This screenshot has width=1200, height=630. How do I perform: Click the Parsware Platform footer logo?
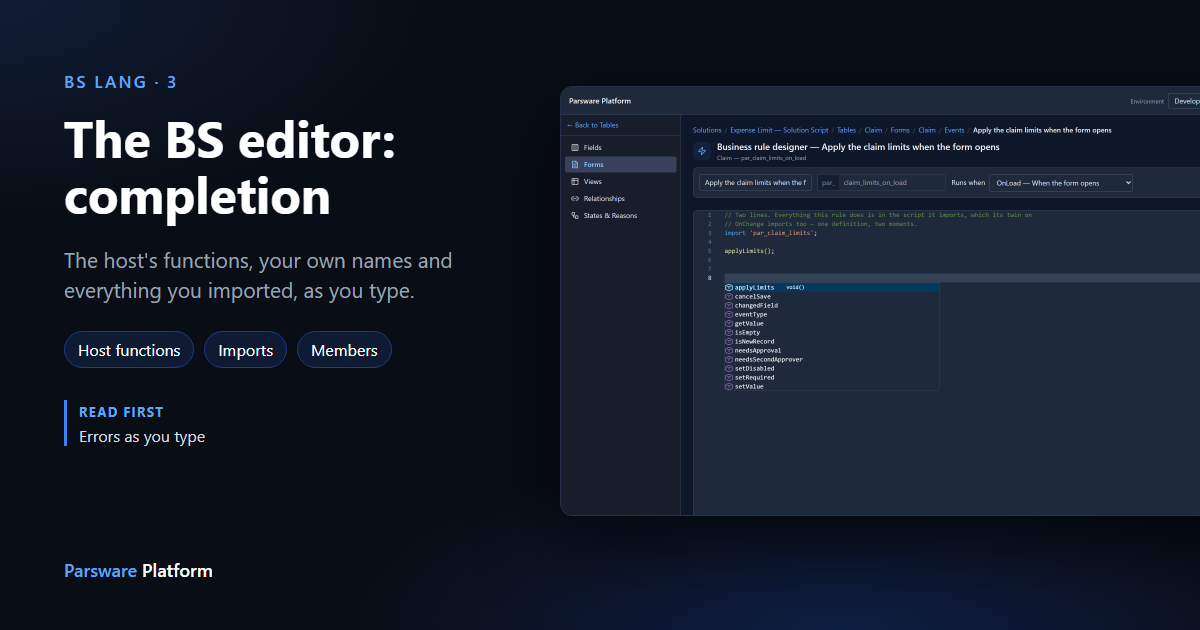point(138,571)
